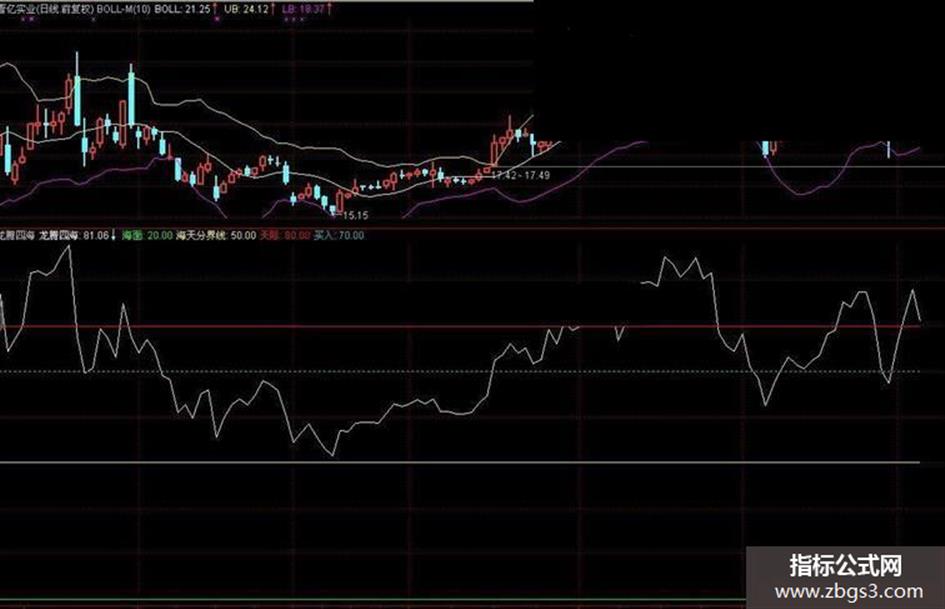Click the BOLL 21.25 value readout
This screenshot has height=609, width=945.
pyautogui.click(x=183, y=9)
